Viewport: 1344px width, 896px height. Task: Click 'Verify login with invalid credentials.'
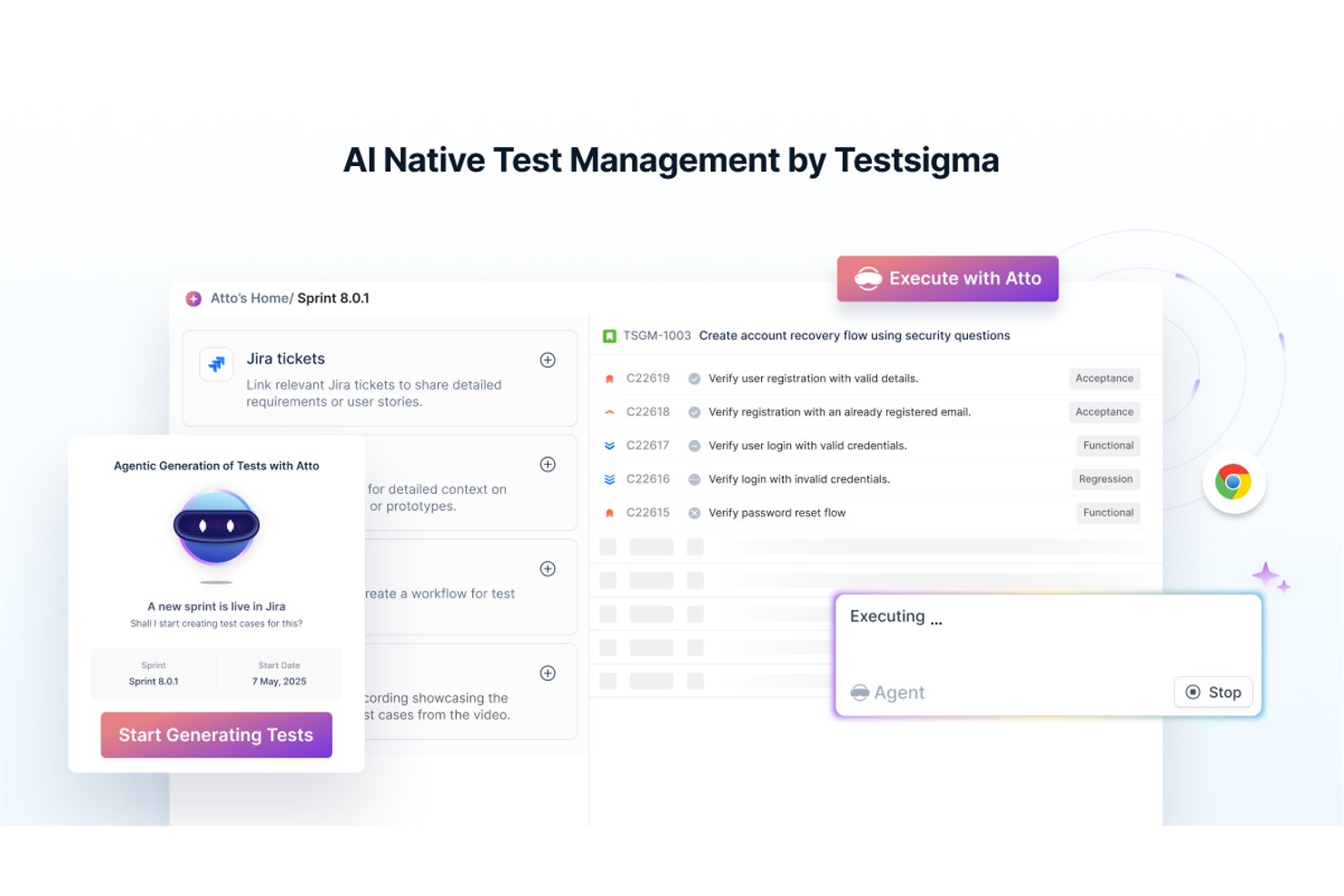point(799,479)
